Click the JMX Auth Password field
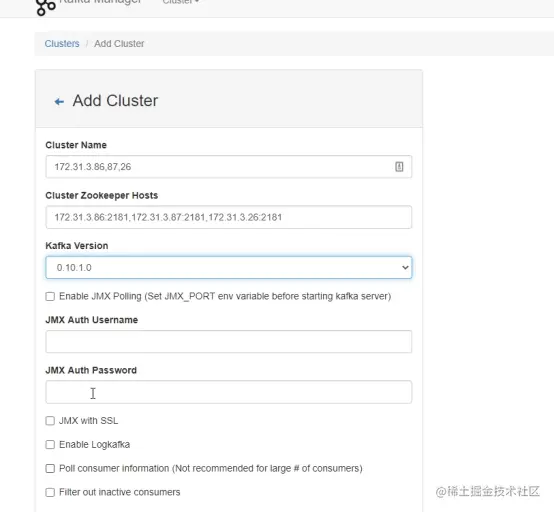This screenshot has height=512, width=554. click(x=229, y=392)
